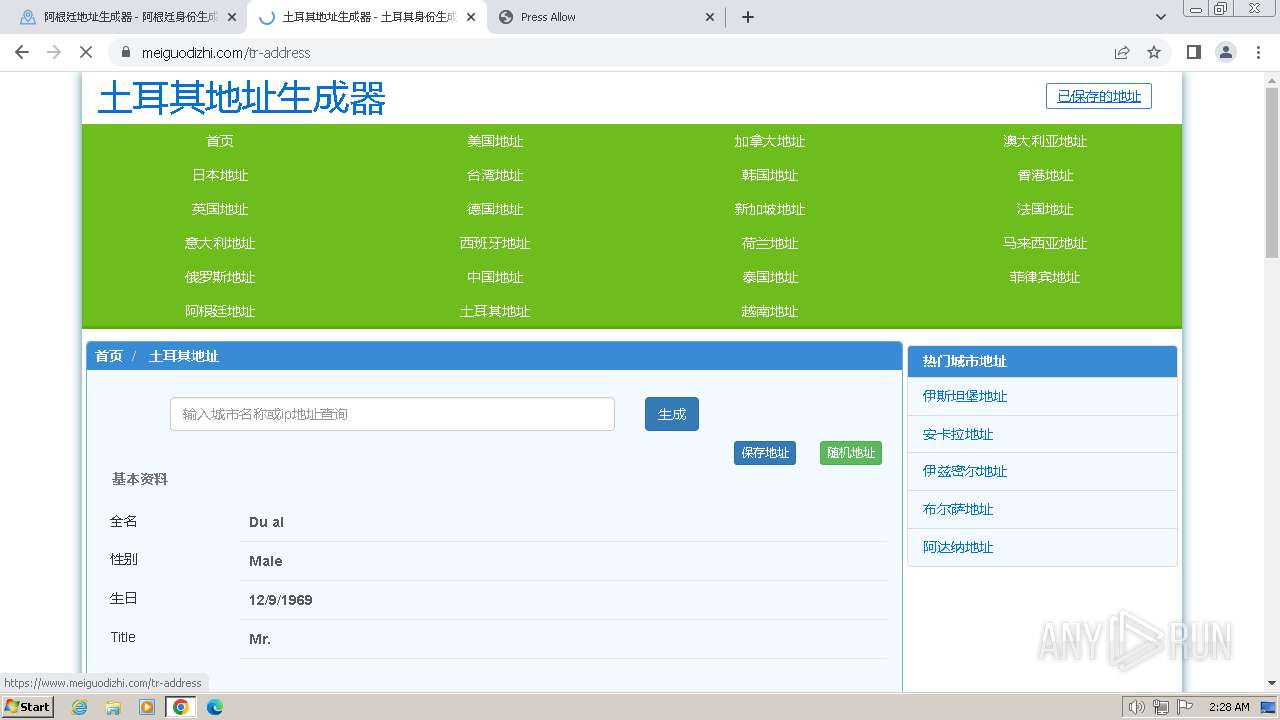Close the 阿根廷地址生成器 tab
Image resolution: width=1280 pixels, height=720 pixels.
(x=232, y=17)
